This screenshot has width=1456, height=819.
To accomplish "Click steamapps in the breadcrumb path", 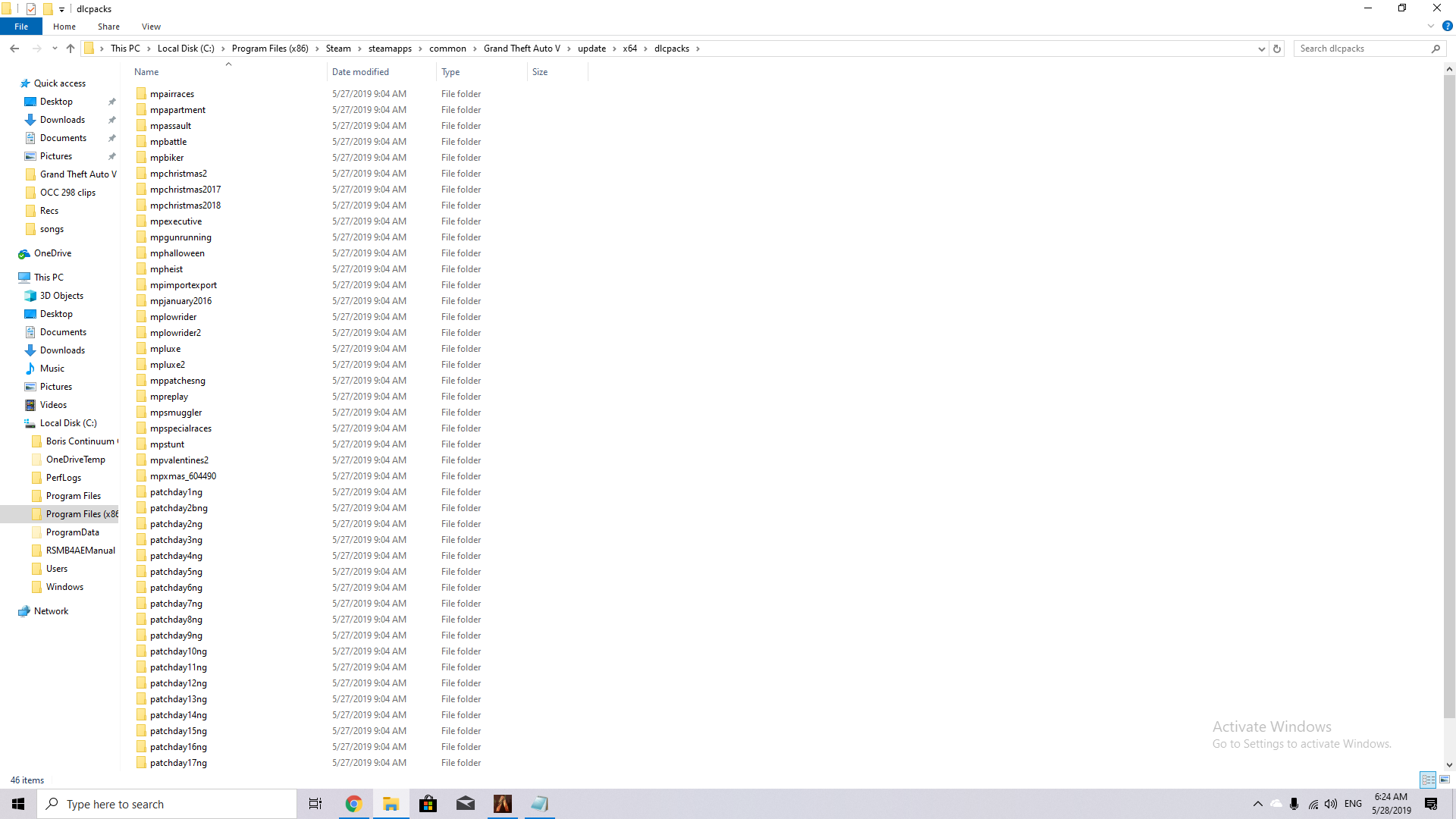I will (x=390, y=49).
